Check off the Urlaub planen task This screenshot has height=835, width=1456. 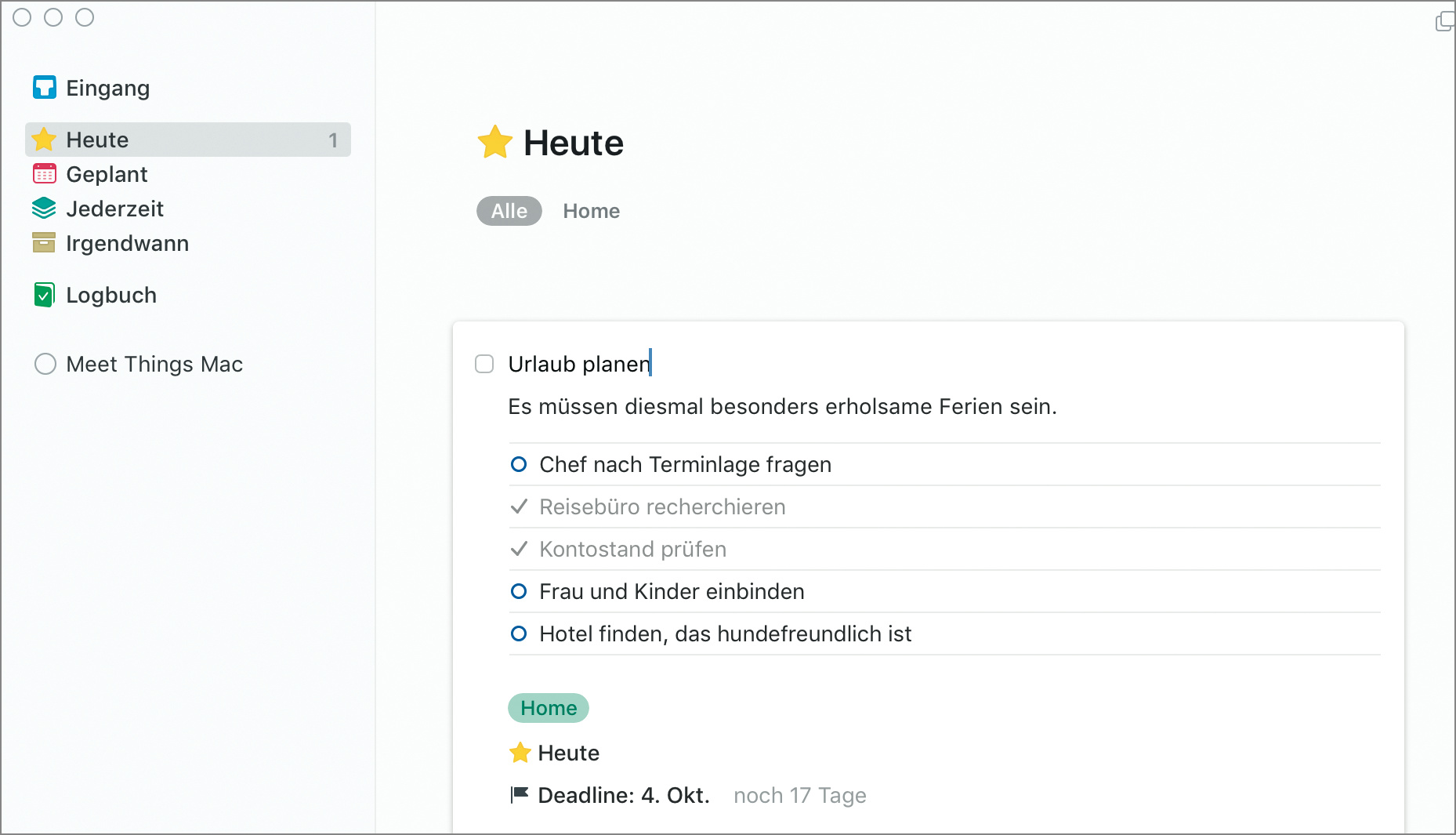coord(484,364)
